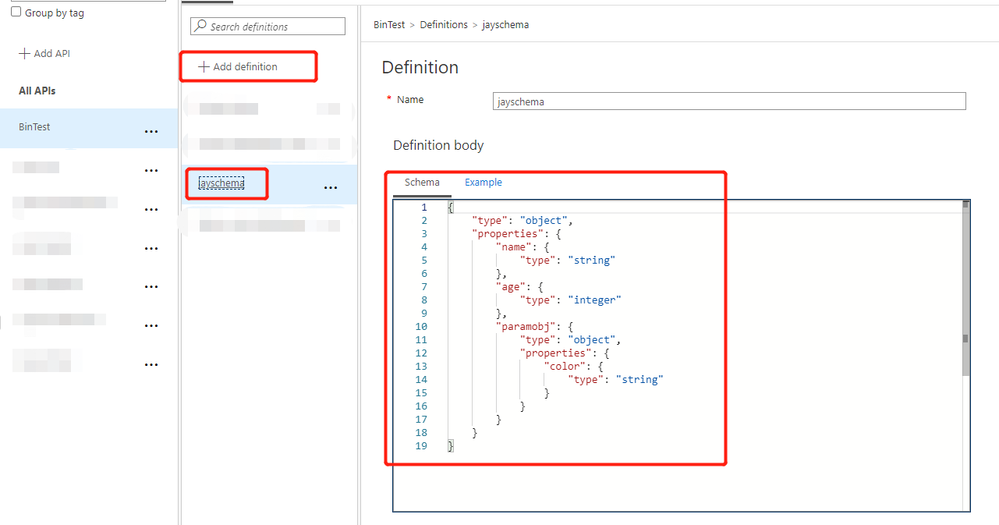Open the ellipsis menu for jayschema definition

click(331, 187)
